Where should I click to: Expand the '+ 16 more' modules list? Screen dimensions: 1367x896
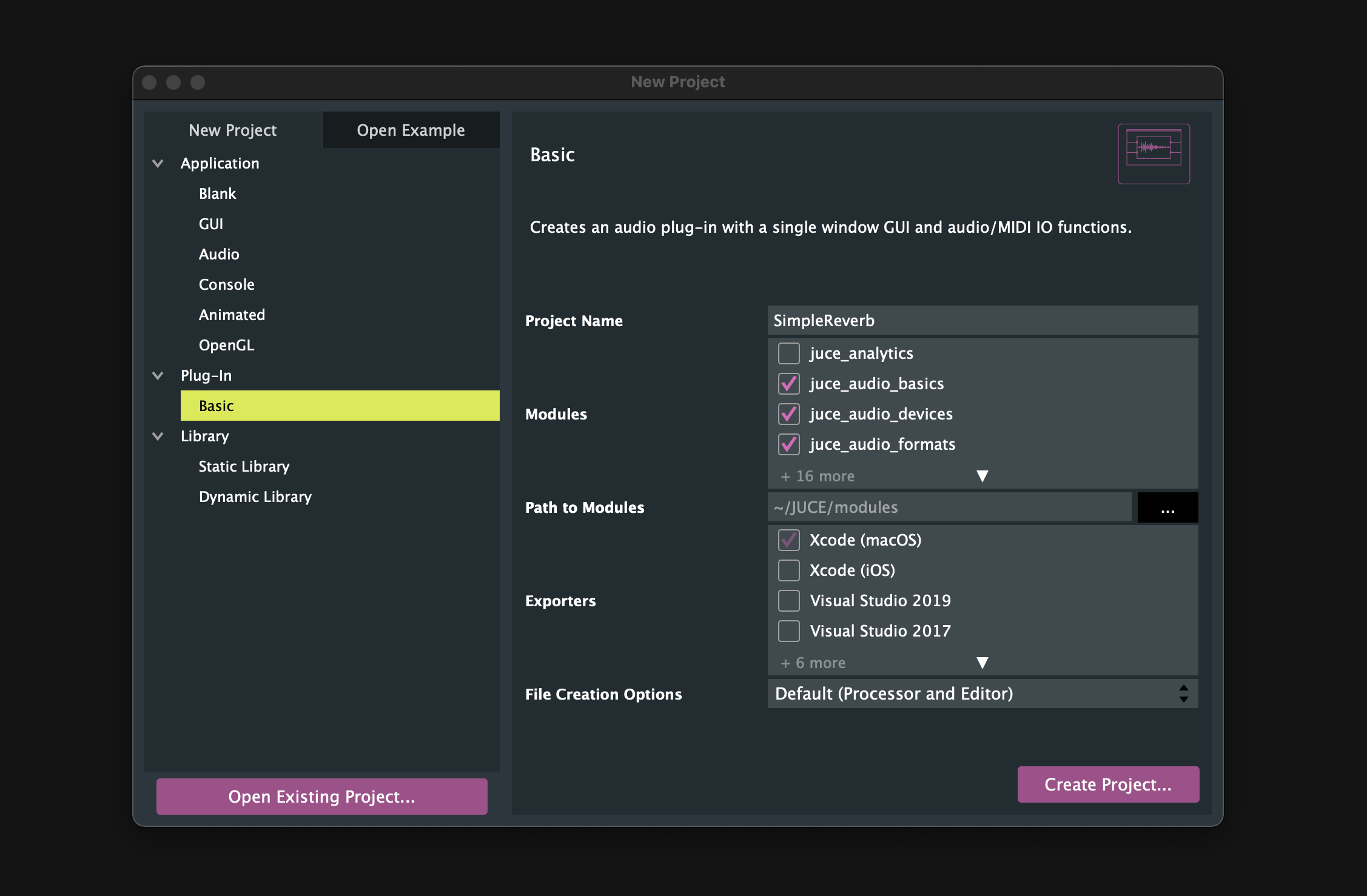click(x=982, y=476)
